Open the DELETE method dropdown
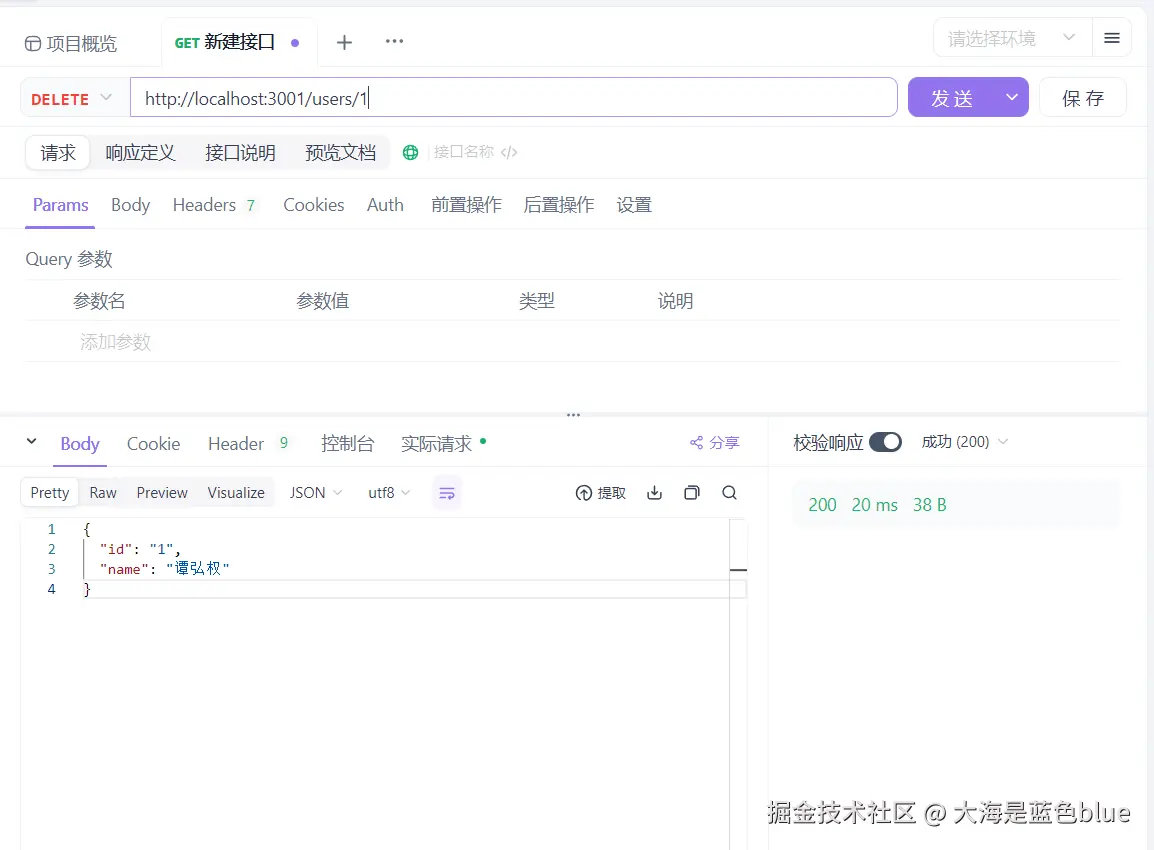Image resolution: width=1154 pixels, height=850 pixels. (x=71, y=98)
